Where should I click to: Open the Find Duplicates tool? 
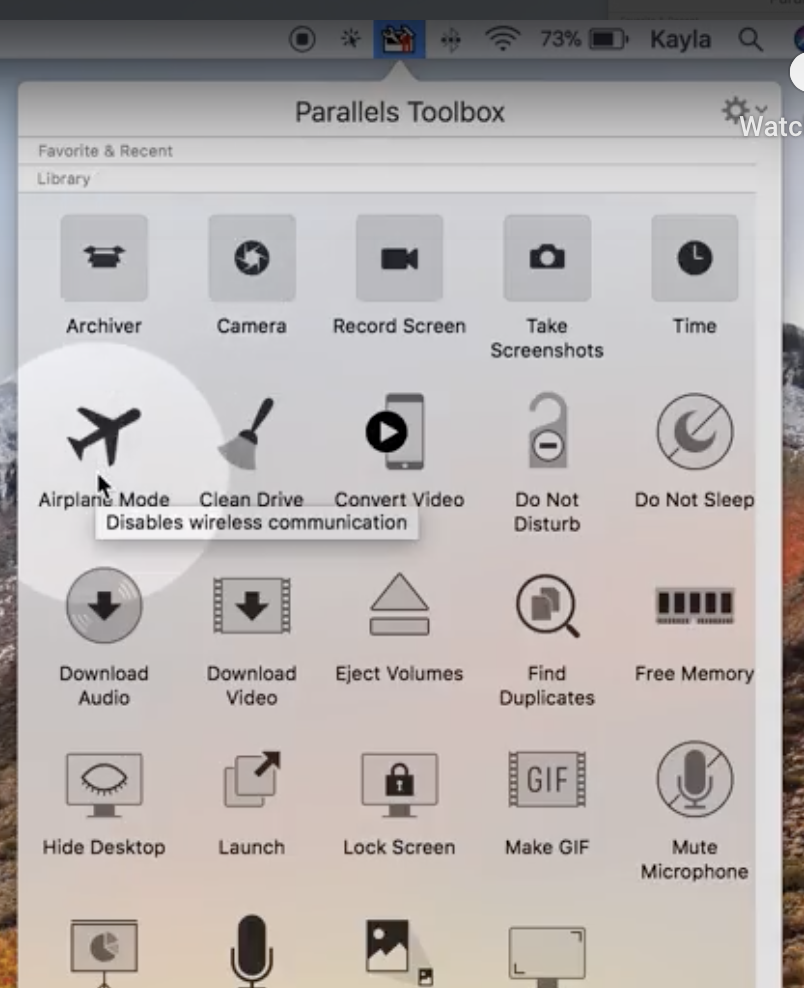[x=547, y=607]
